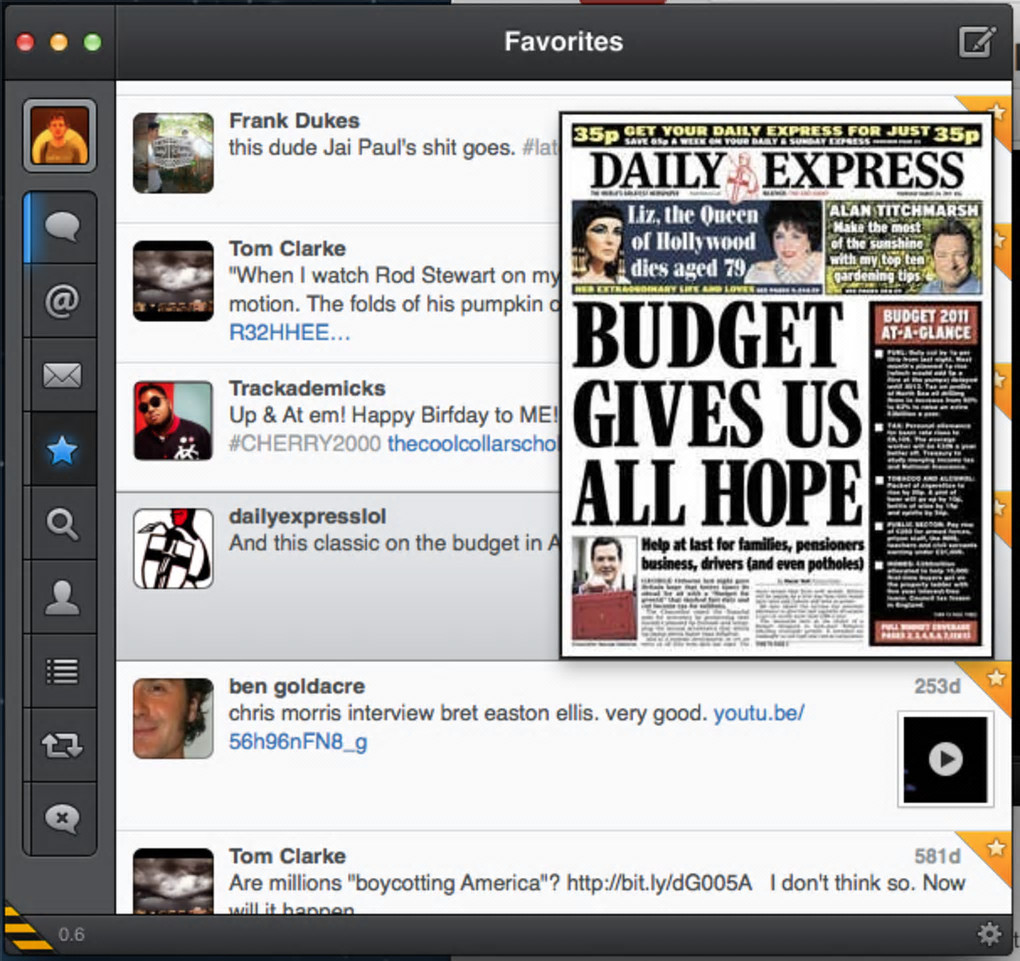Click the Daily Express front page preview image

click(776, 385)
